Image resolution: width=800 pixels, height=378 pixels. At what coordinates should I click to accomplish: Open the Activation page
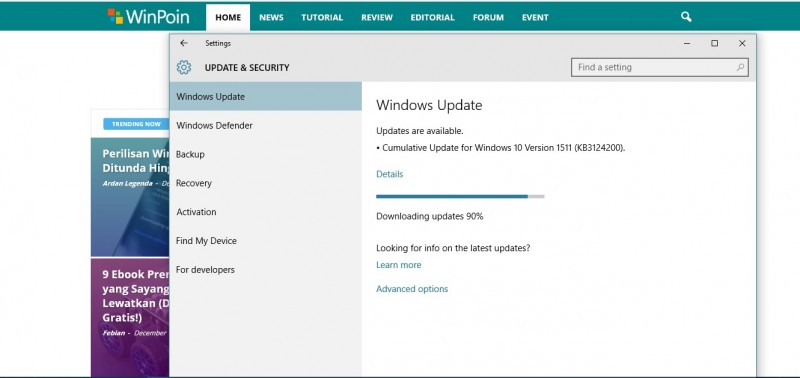point(266,212)
